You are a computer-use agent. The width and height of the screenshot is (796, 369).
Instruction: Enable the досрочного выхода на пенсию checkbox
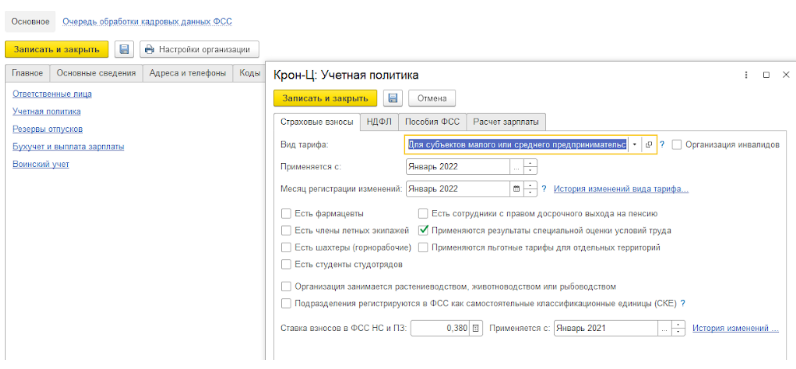[422, 214]
